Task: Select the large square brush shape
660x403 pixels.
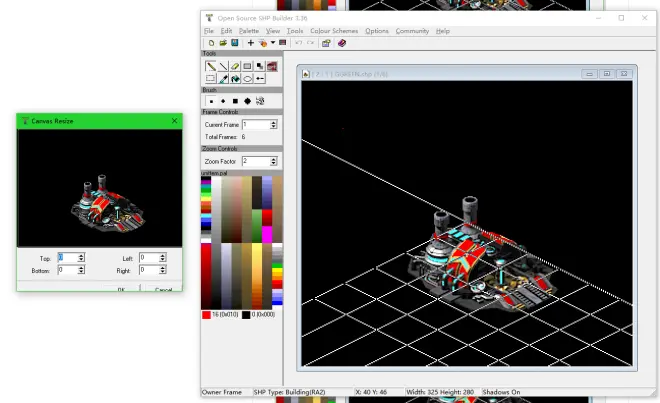Action: point(235,101)
